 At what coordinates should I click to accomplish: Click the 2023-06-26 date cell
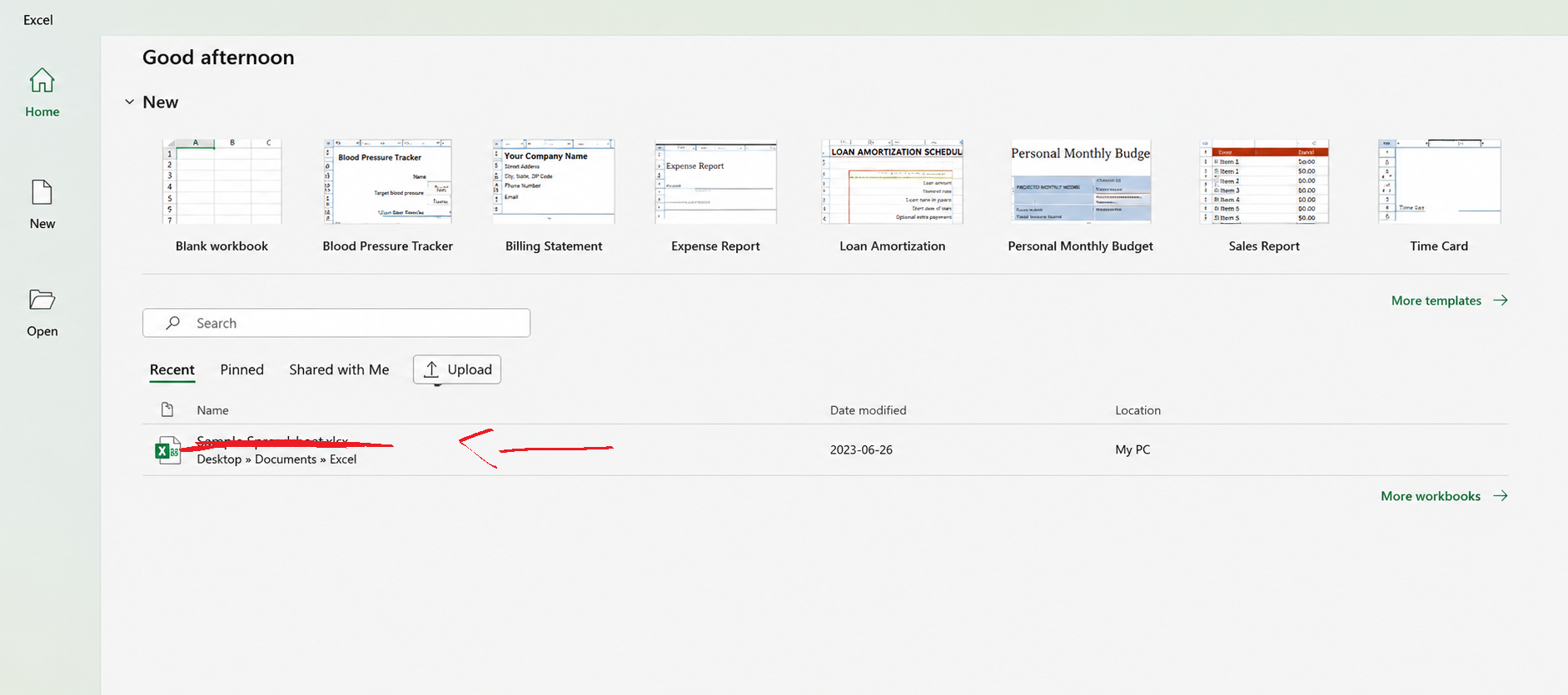(x=861, y=449)
